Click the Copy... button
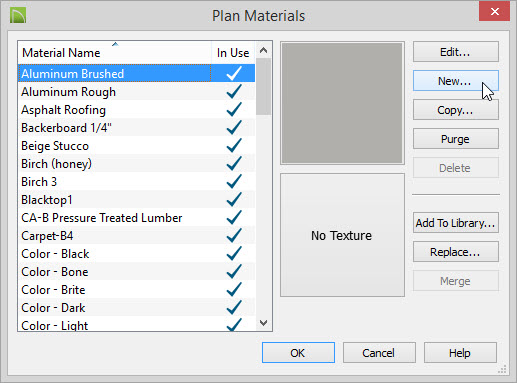 click(x=456, y=110)
